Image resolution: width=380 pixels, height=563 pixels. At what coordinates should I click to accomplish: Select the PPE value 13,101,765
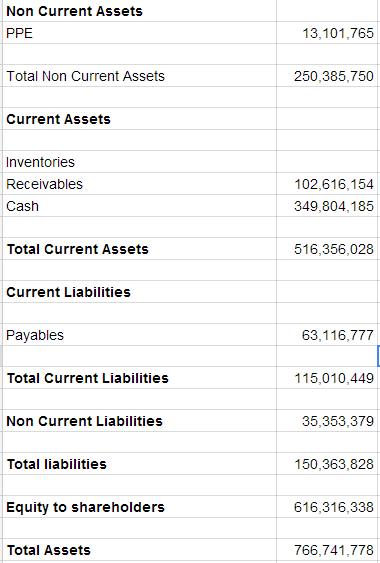tap(338, 33)
